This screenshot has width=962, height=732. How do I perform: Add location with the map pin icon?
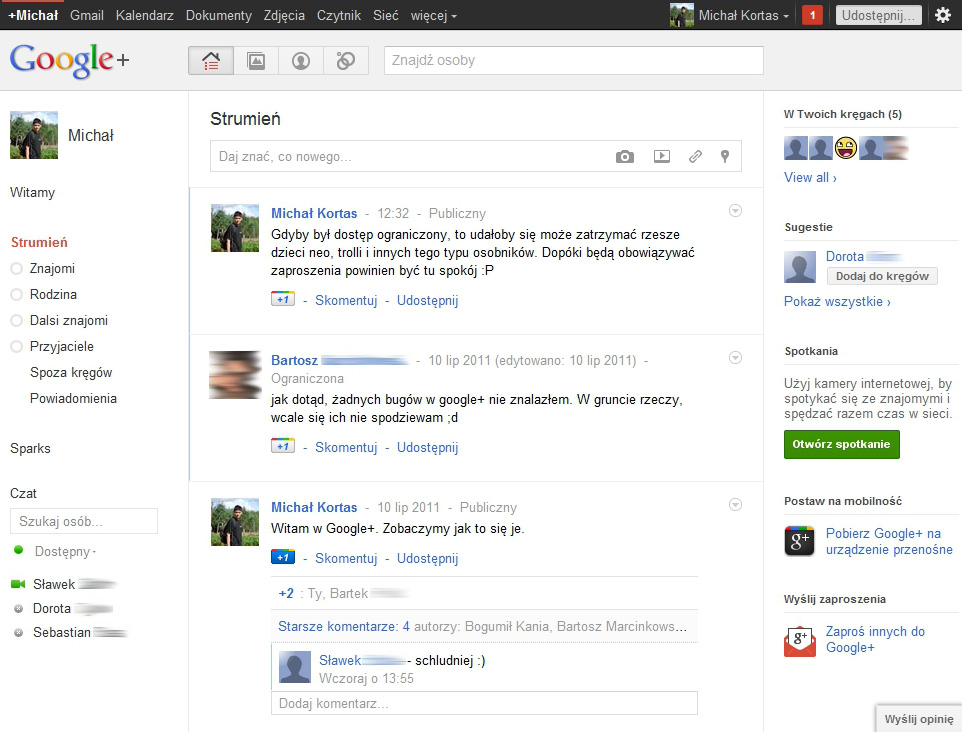pyautogui.click(x=725, y=157)
